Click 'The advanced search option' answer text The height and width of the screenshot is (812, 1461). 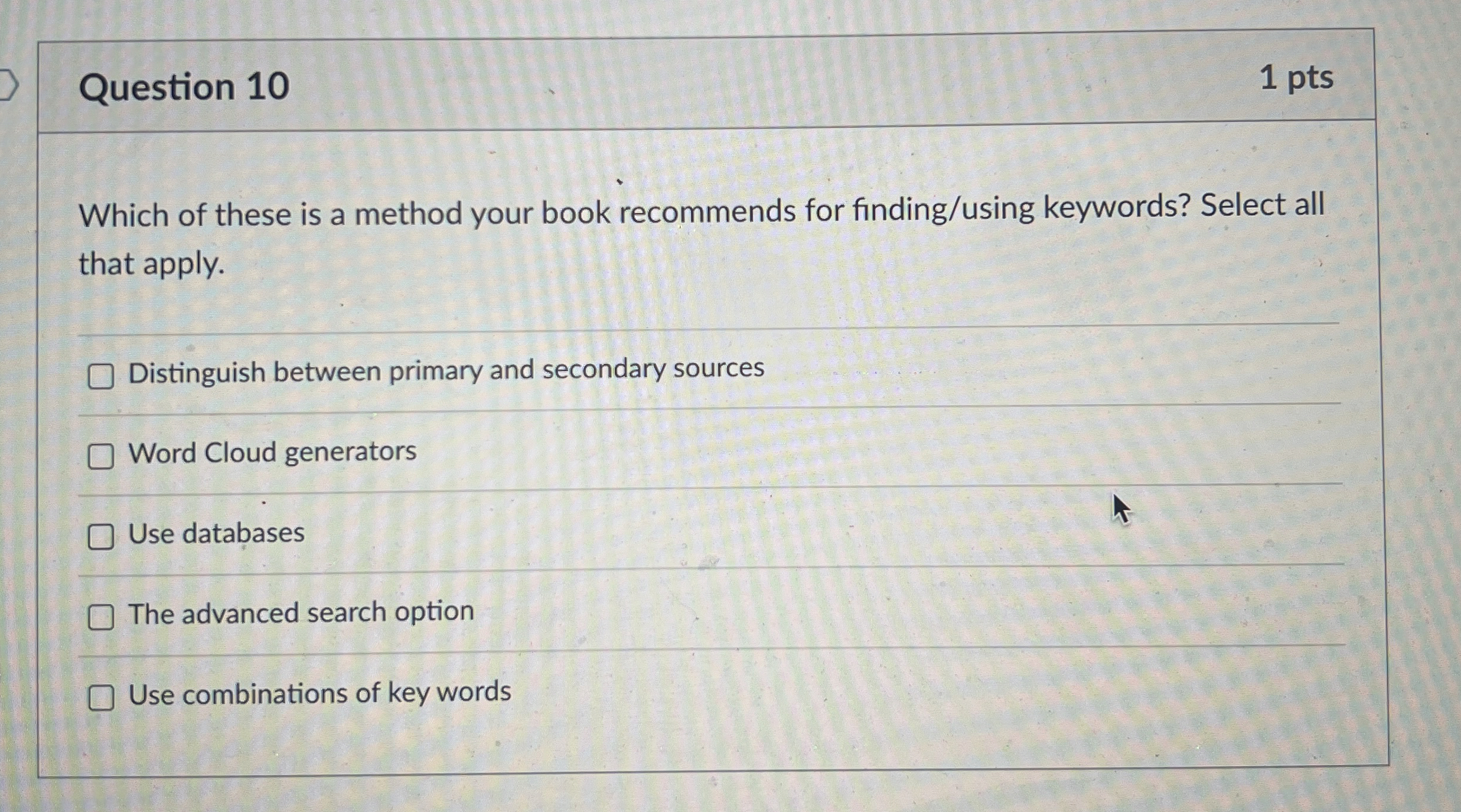tap(301, 613)
